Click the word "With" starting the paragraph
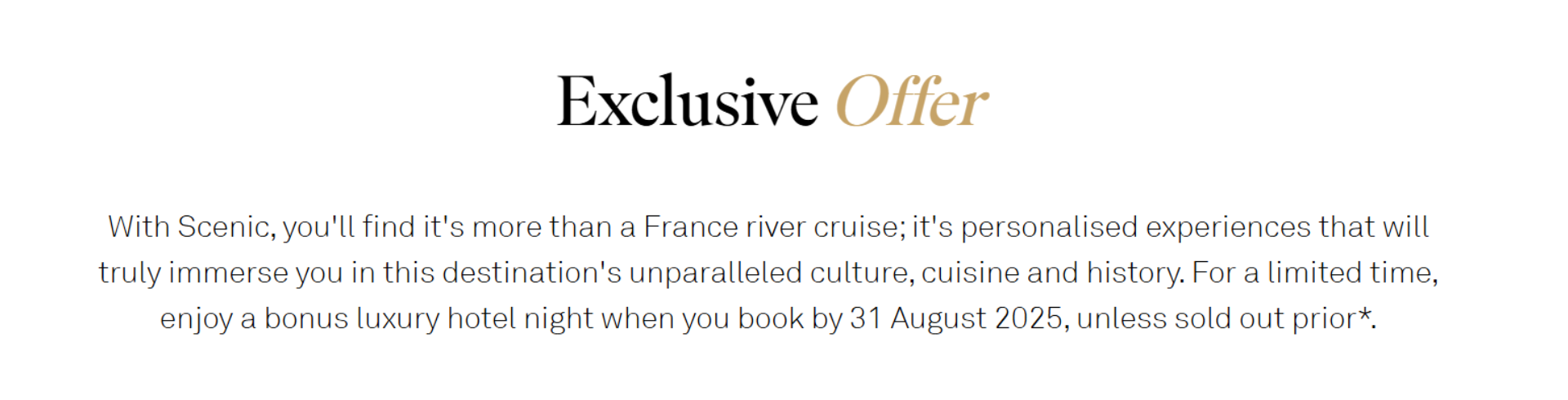The height and width of the screenshot is (400, 1568). [139, 227]
